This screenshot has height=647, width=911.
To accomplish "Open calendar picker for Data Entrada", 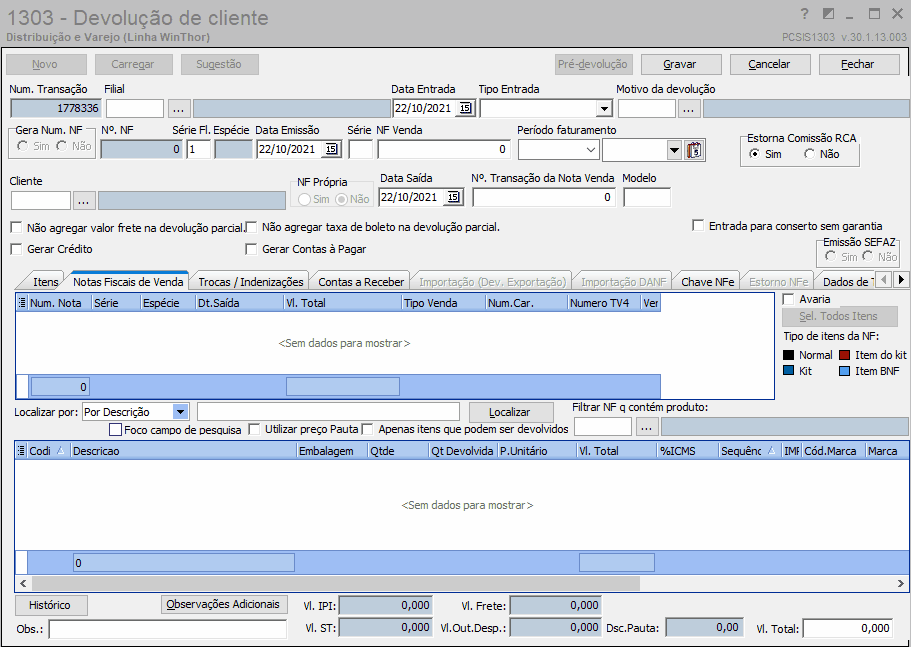I will click(x=465, y=108).
